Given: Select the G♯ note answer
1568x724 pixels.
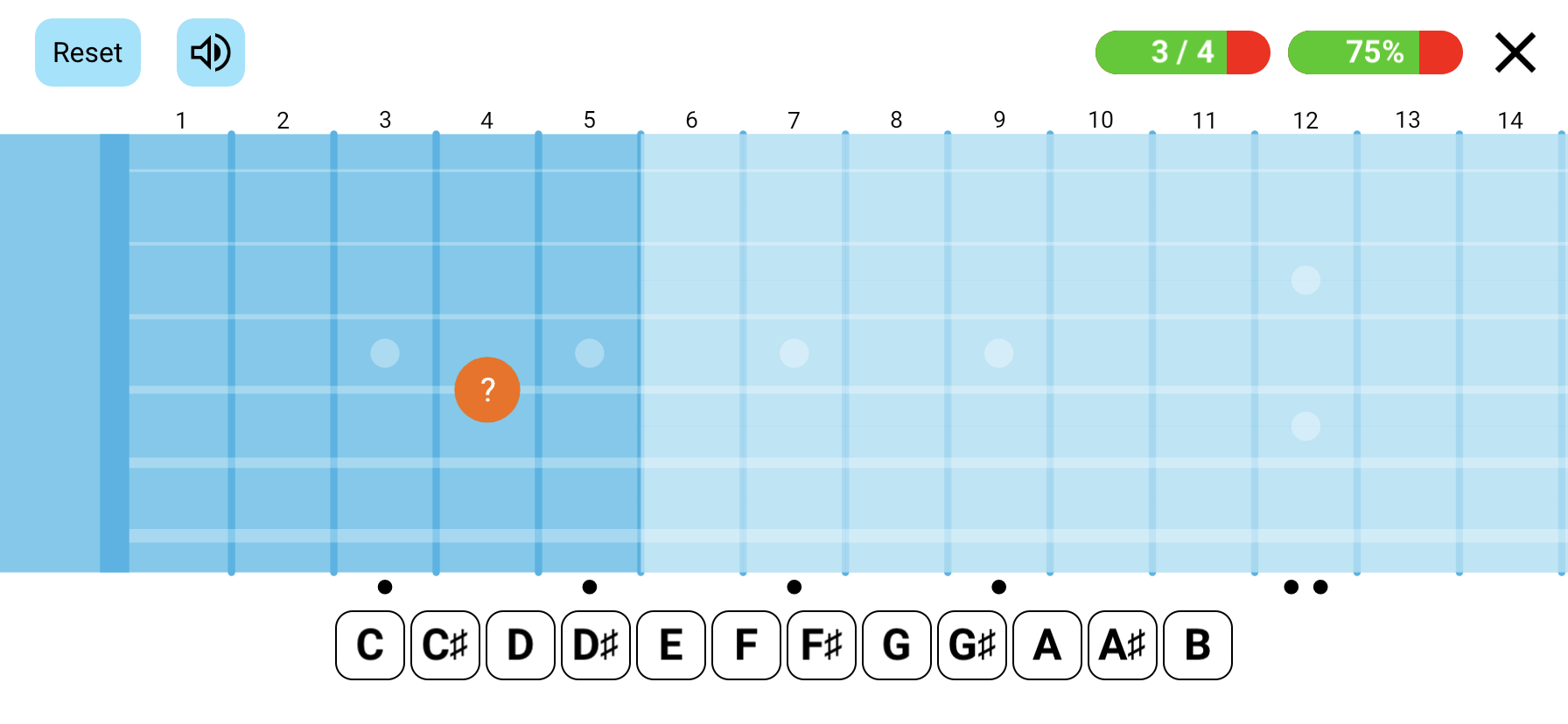Looking at the screenshot, I should 972,645.
